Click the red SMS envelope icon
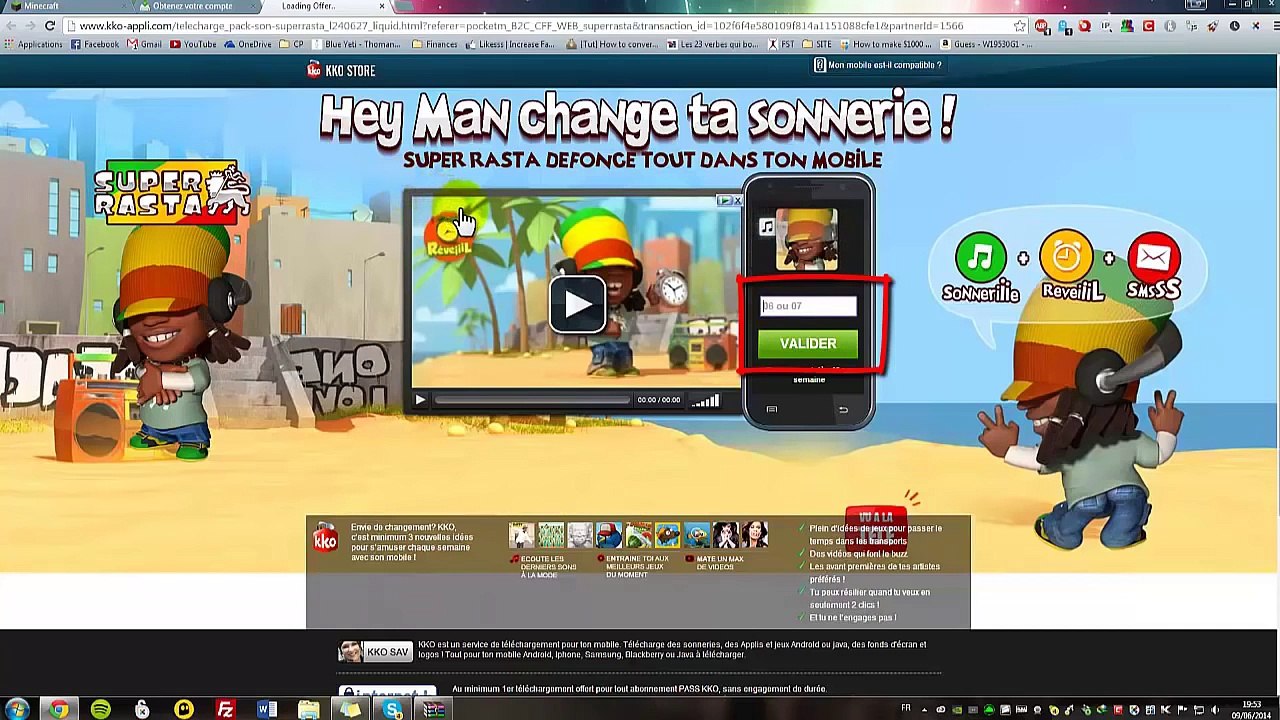 pos(1153,258)
